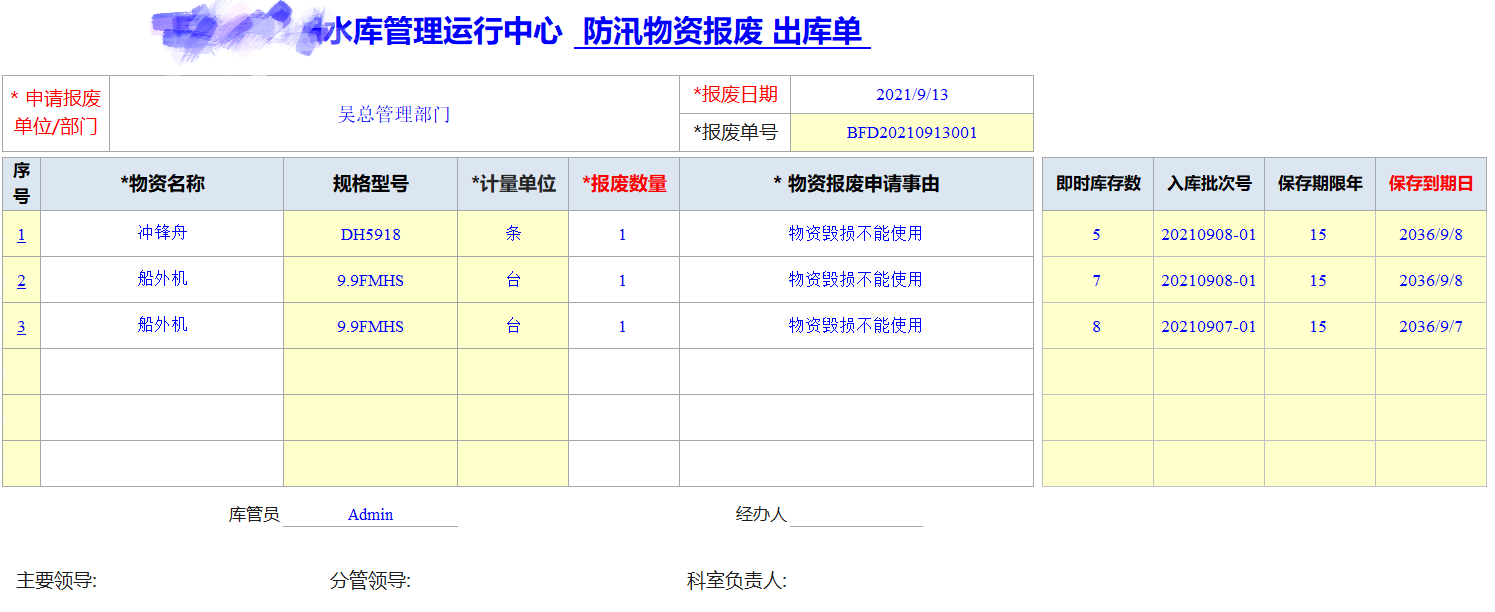The image size is (1495, 612).
Task: Select the 冲锋舟 material name cell
Action: point(160,234)
